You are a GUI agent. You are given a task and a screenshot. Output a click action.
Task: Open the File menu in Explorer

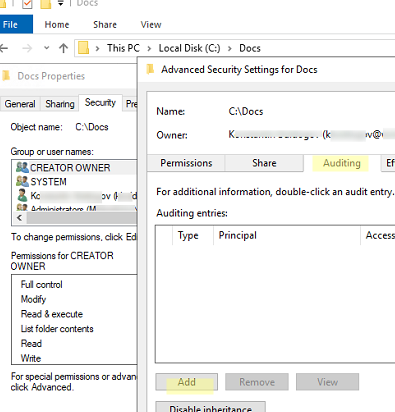16,24
